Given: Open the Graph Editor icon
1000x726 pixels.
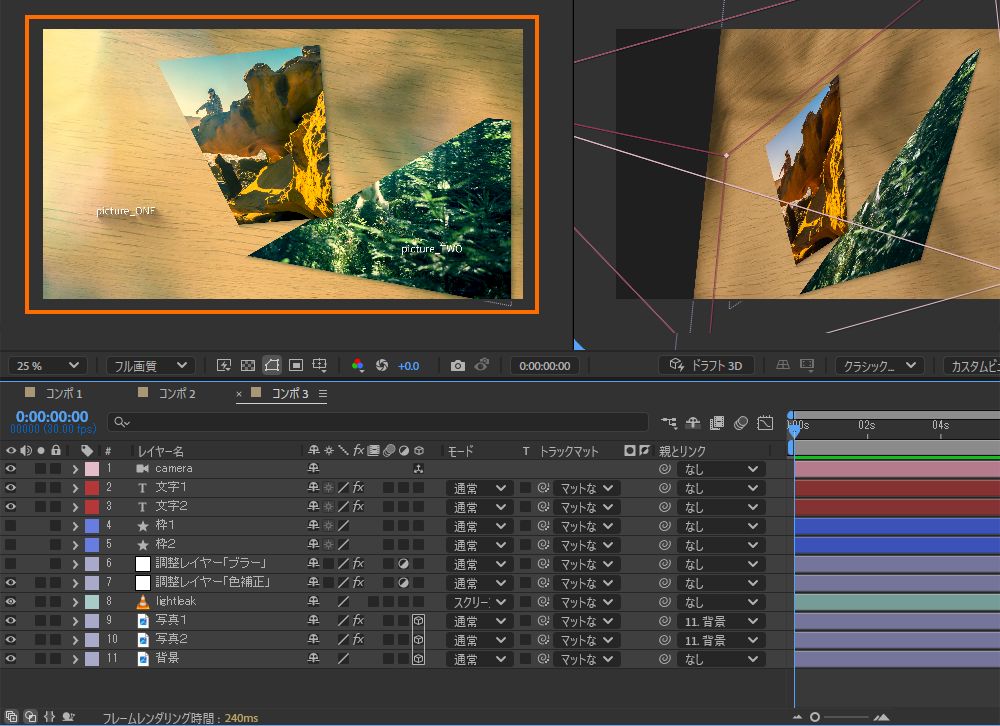Looking at the screenshot, I should tap(765, 423).
